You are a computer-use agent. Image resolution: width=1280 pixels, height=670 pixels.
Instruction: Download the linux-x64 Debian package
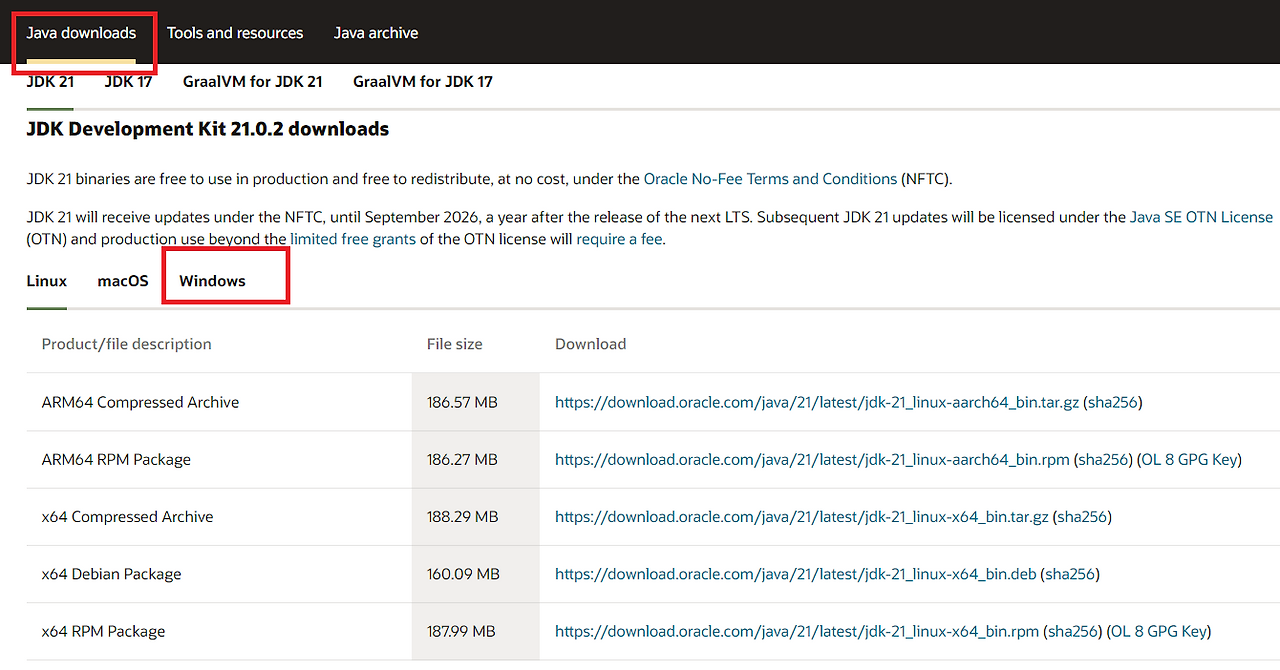pyautogui.click(x=795, y=574)
